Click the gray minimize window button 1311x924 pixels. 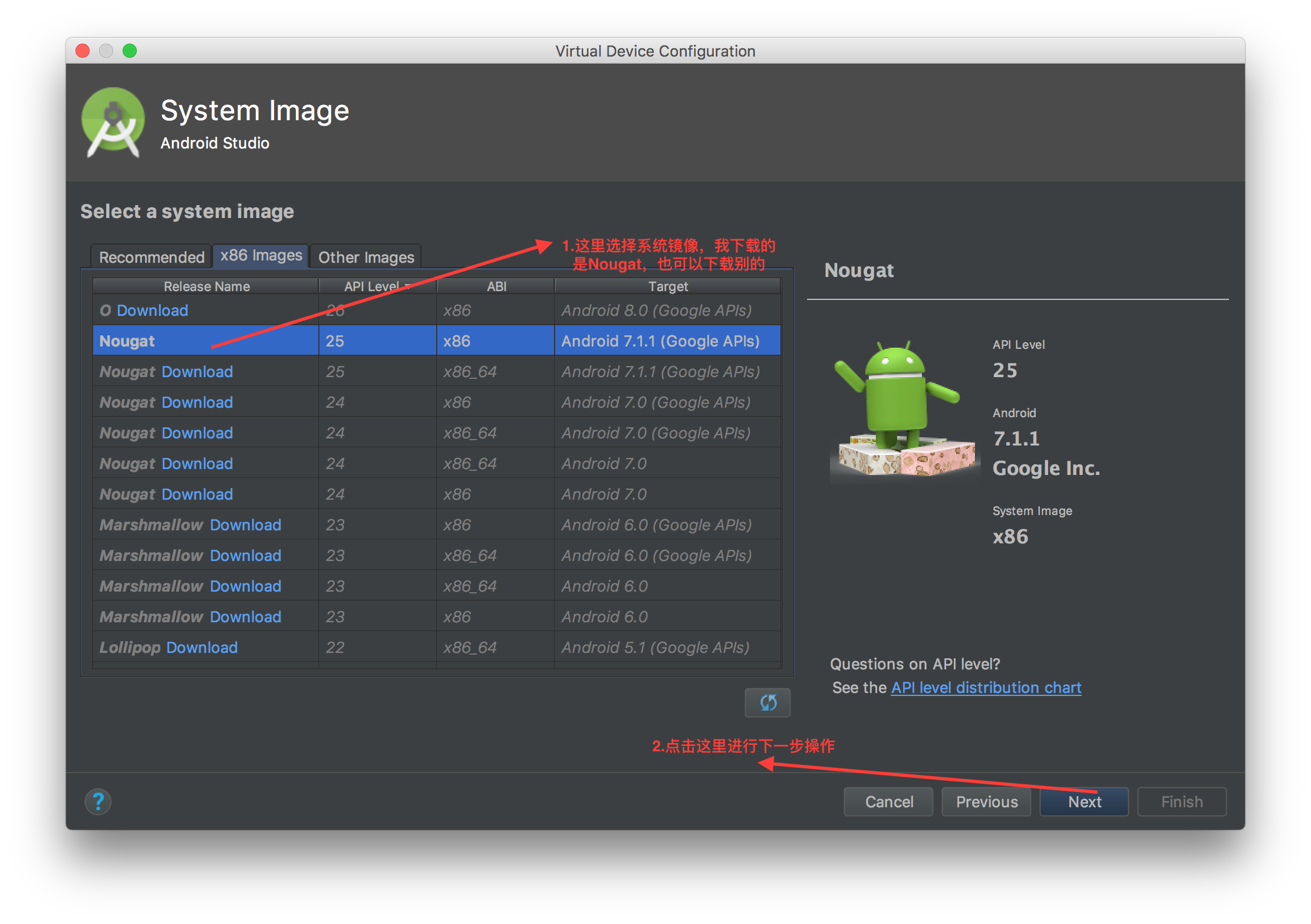(x=106, y=51)
